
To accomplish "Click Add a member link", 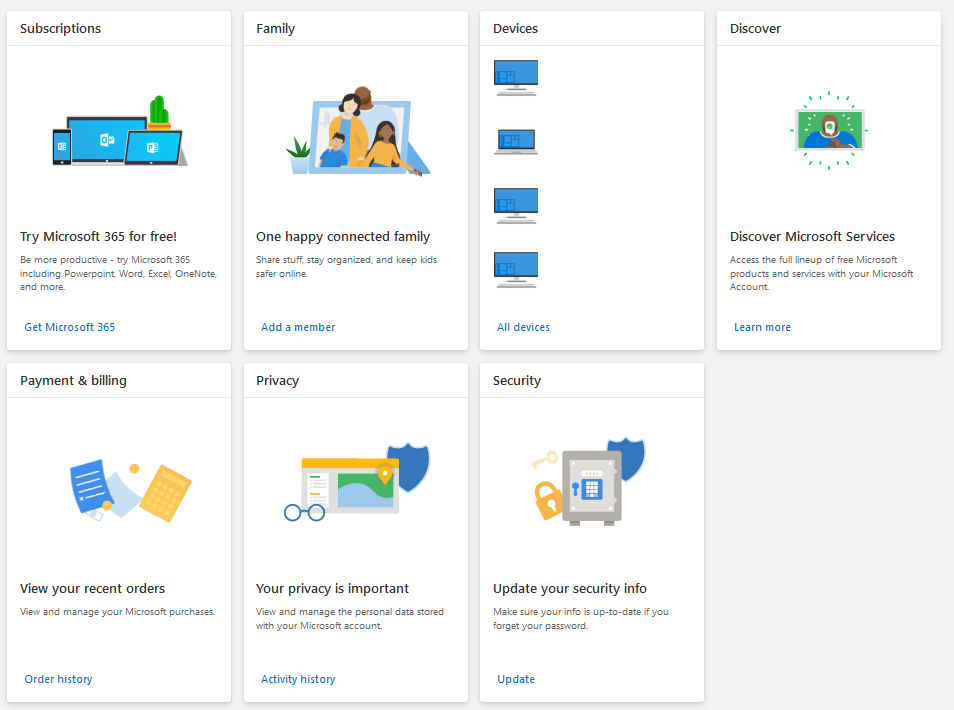I will coord(298,327).
